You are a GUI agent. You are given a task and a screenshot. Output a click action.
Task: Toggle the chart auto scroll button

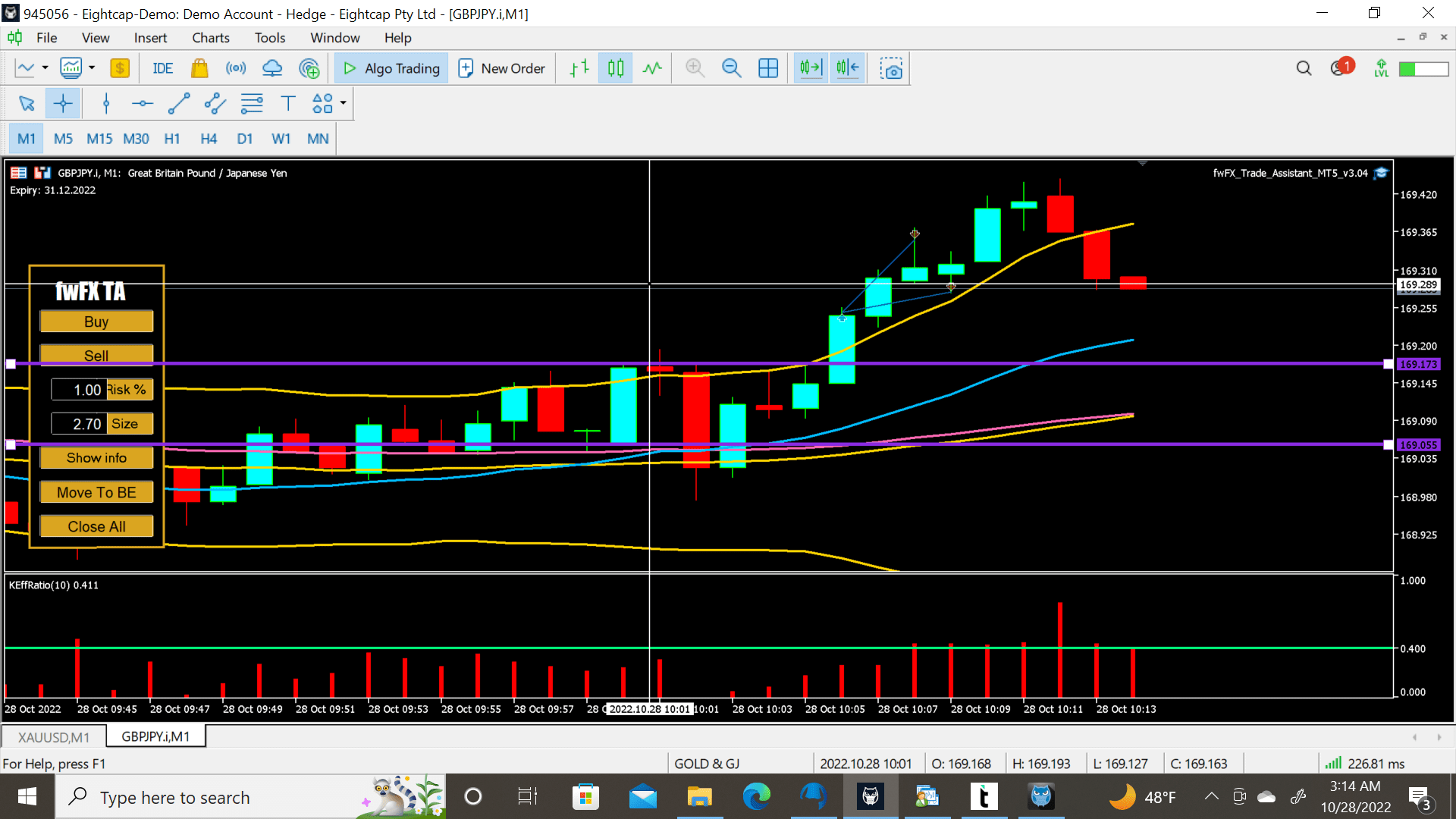pyautogui.click(x=811, y=68)
